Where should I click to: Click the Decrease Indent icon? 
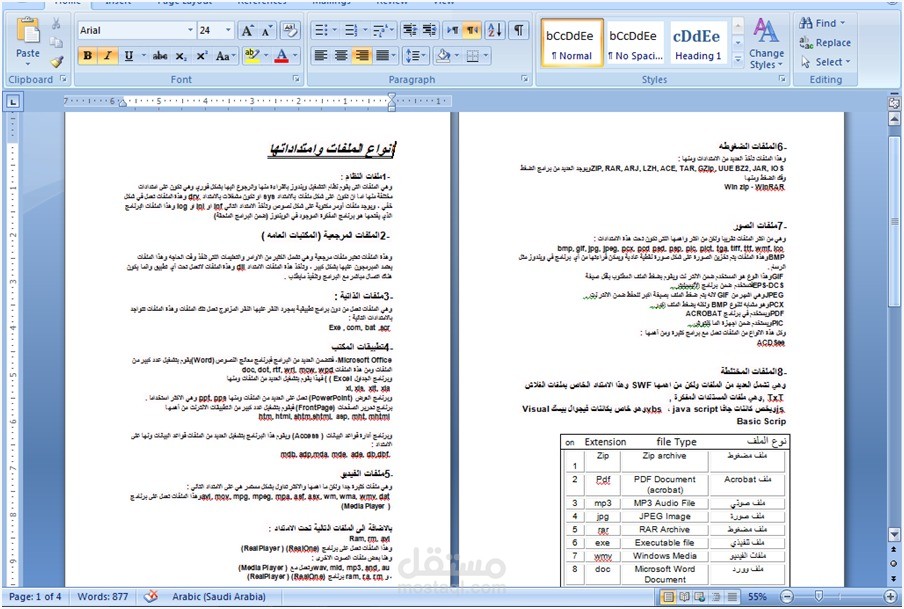coord(409,30)
